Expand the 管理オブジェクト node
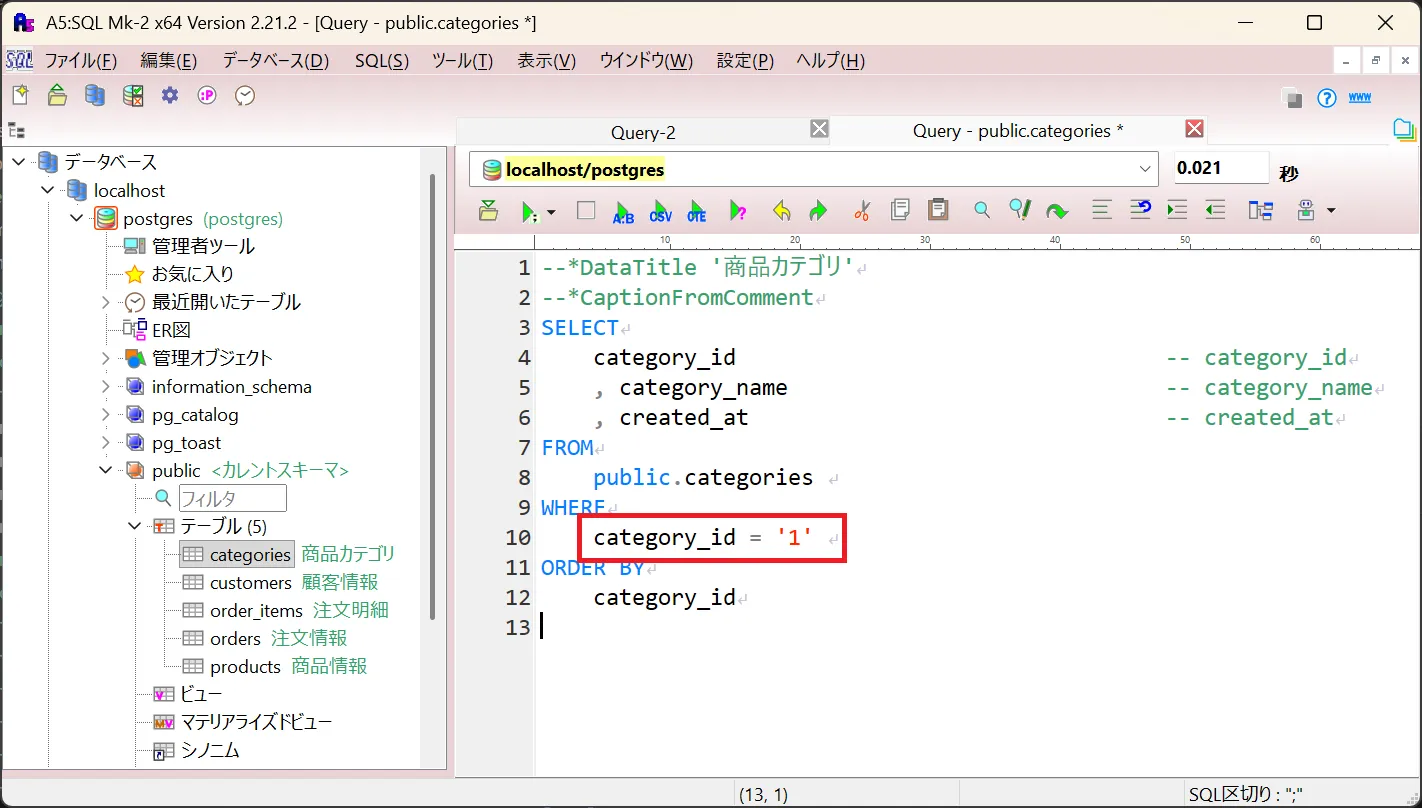The height and width of the screenshot is (808, 1422). 106,358
